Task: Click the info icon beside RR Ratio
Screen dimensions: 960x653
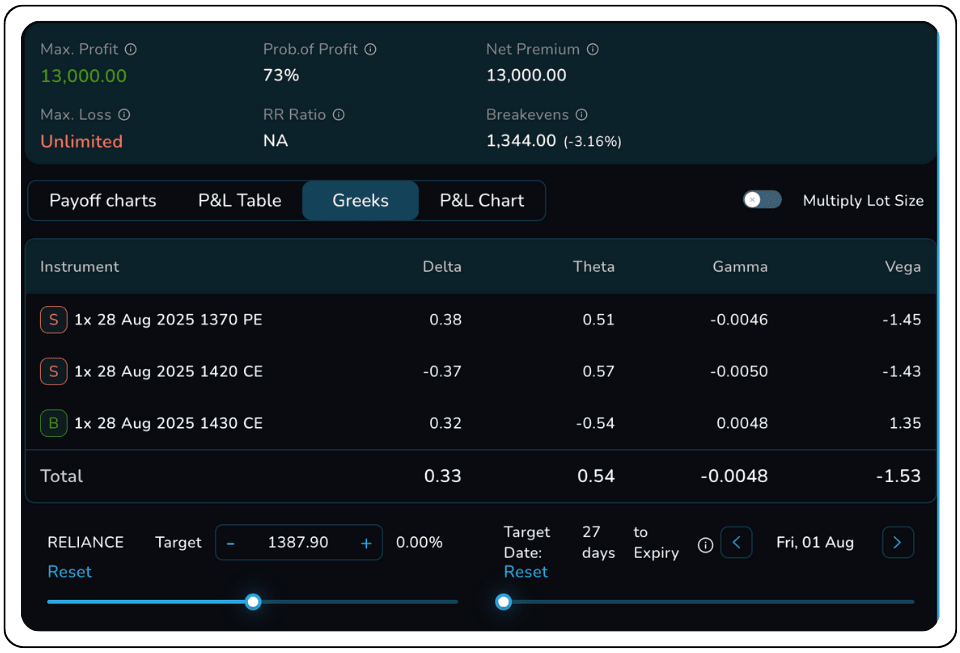Action: point(339,115)
